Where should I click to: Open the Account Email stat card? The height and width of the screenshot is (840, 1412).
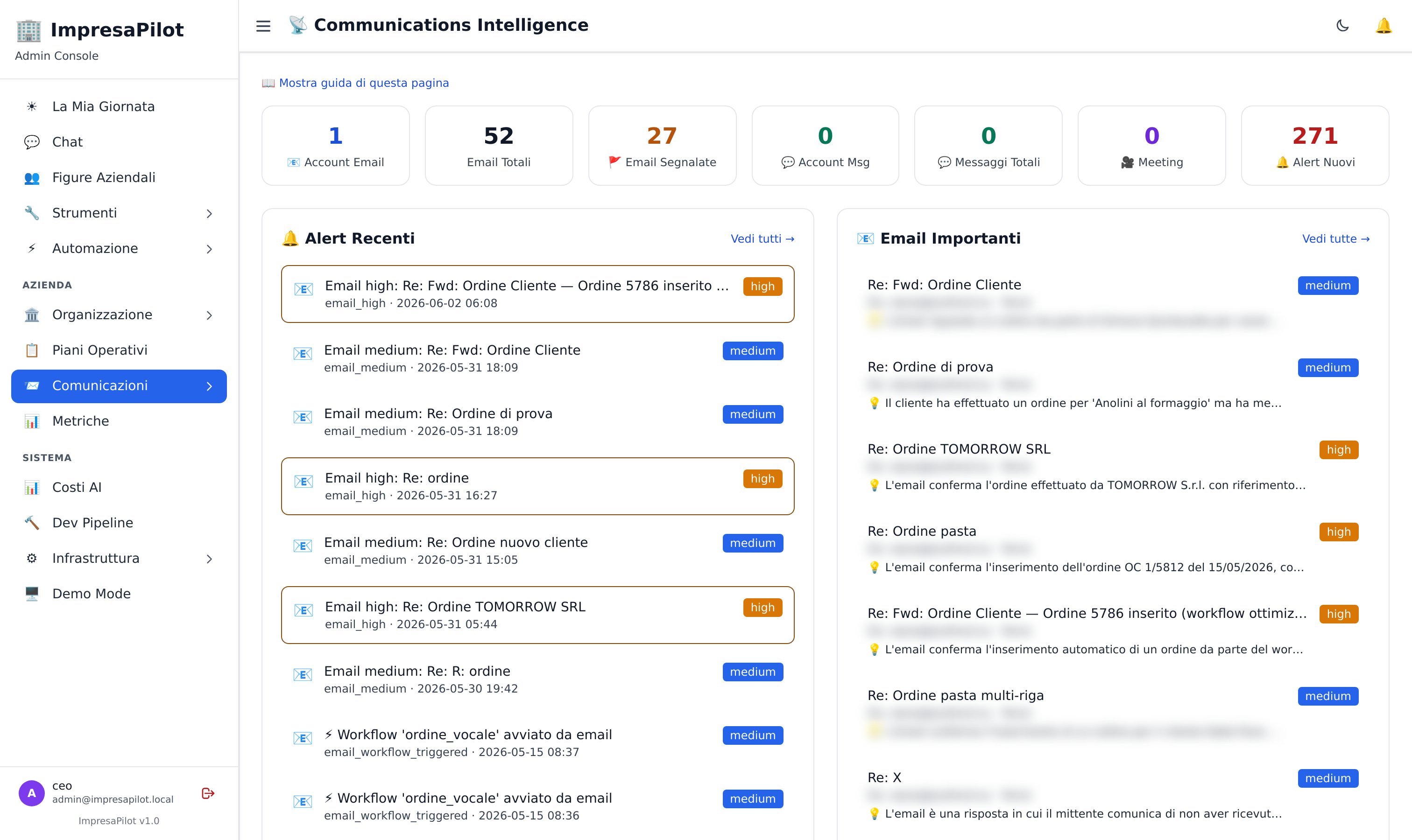(x=336, y=146)
